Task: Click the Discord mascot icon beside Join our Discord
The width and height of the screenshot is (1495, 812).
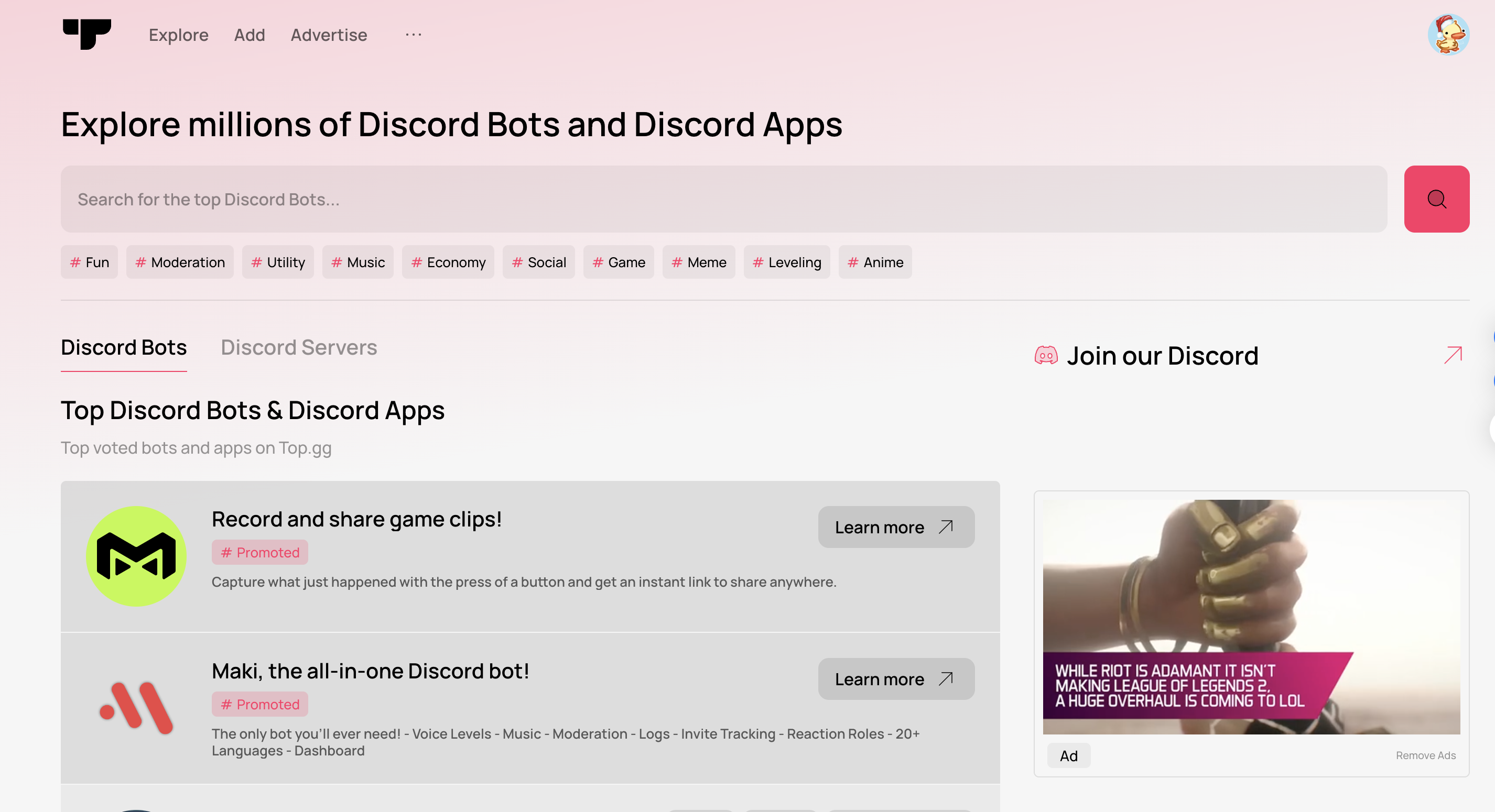Action: coord(1047,356)
